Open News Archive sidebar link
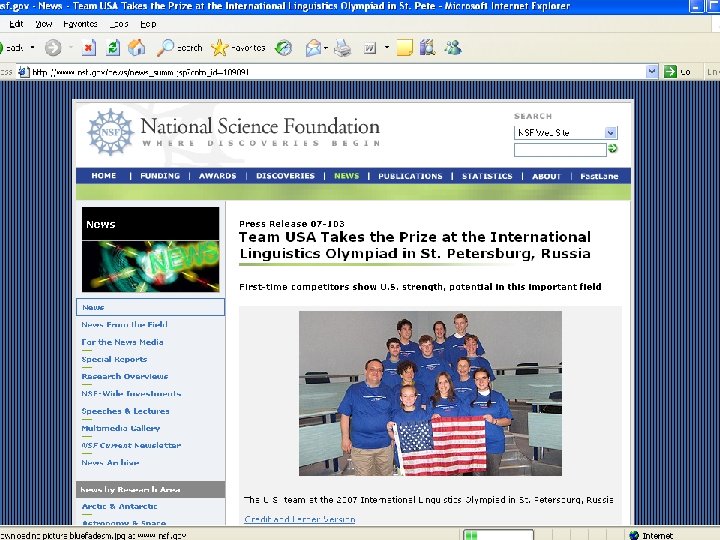Screen dimensions: 720x540 tap(110, 462)
